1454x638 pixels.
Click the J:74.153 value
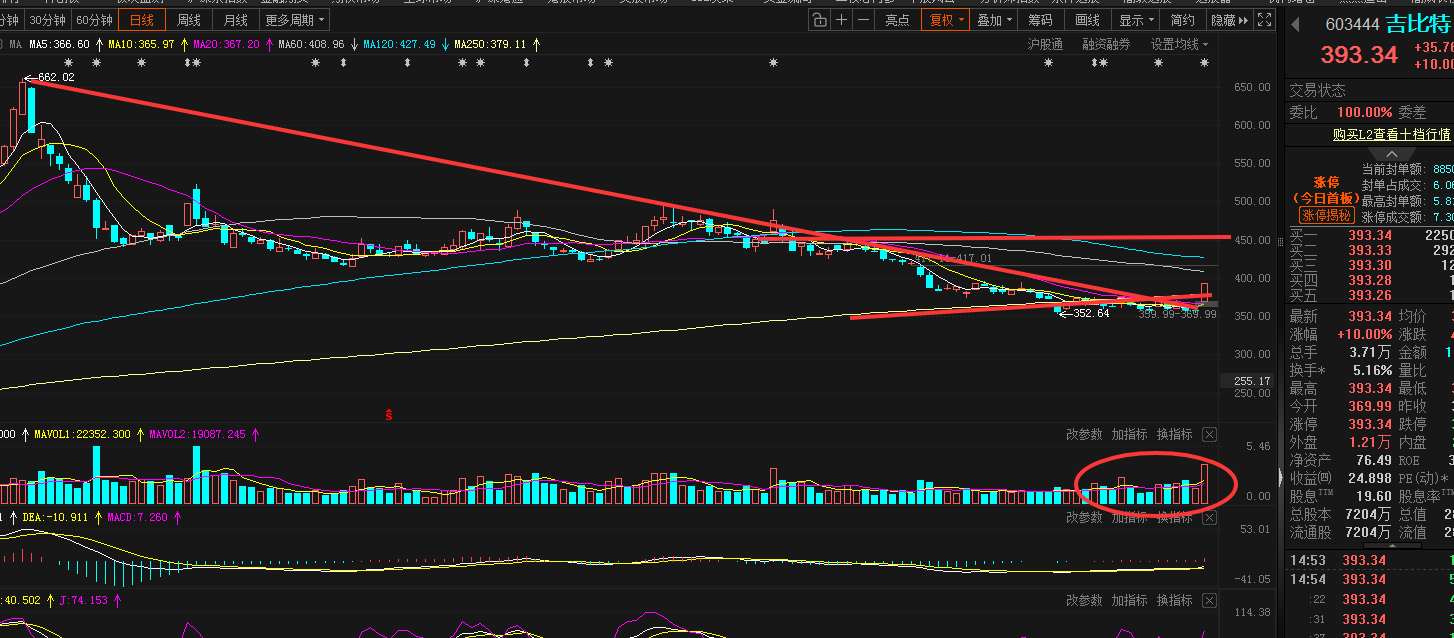(x=84, y=600)
